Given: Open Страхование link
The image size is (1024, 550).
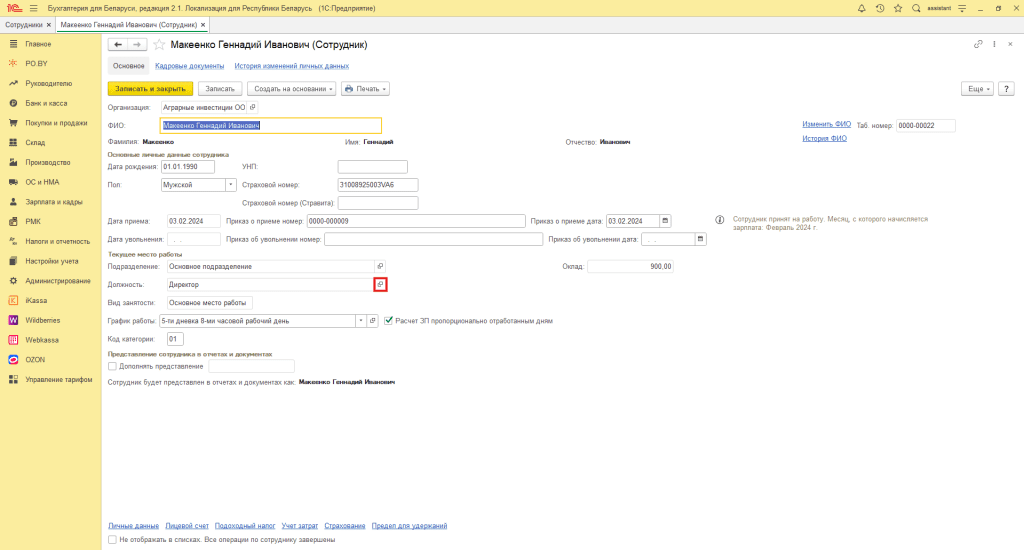Looking at the screenshot, I should pos(345,526).
